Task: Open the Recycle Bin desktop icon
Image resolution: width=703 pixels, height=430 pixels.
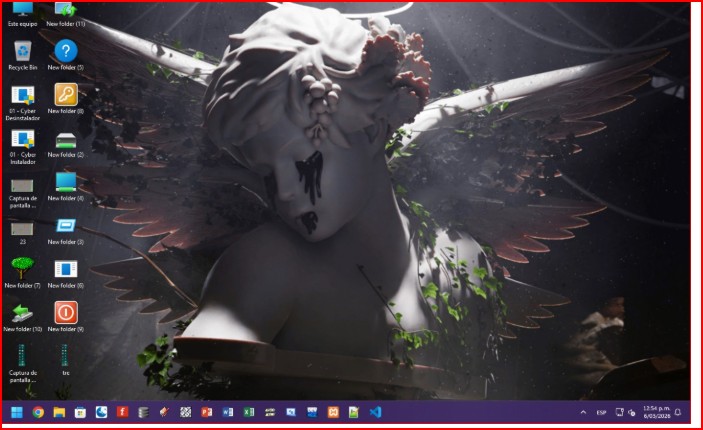Action: pyautogui.click(x=22, y=51)
